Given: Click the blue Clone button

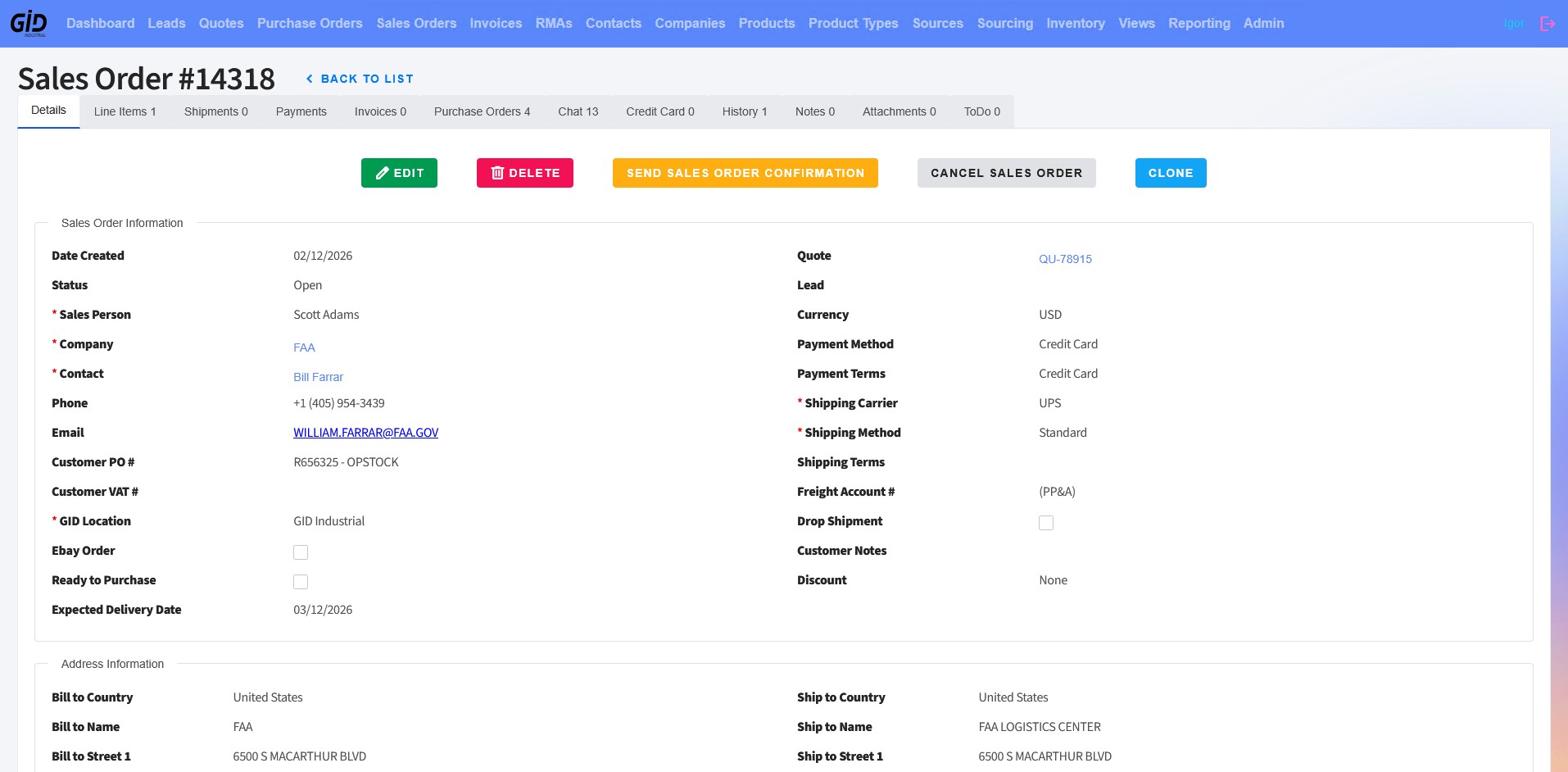Looking at the screenshot, I should click(1171, 173).
